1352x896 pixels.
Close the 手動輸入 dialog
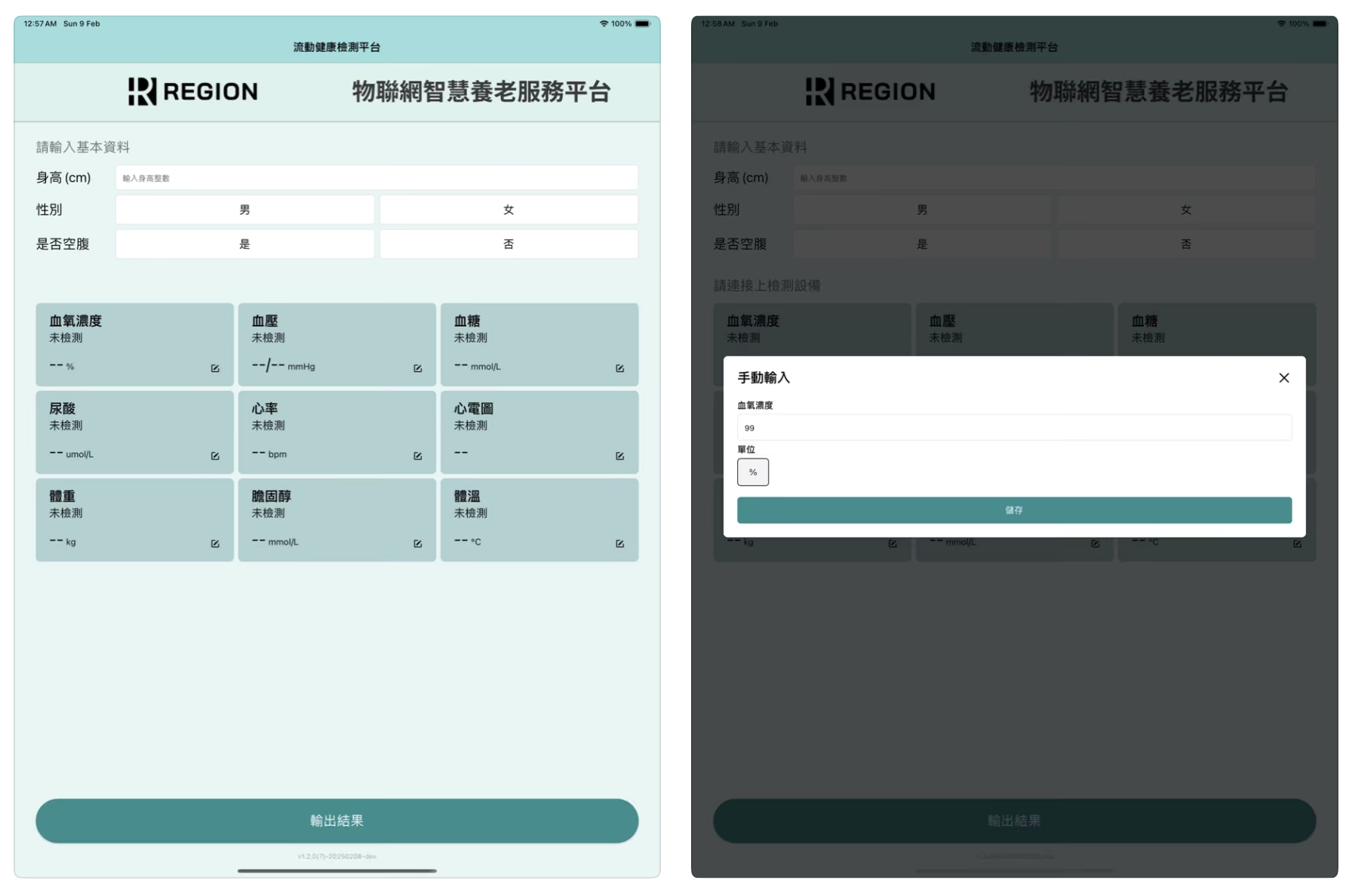point(1283,378)
